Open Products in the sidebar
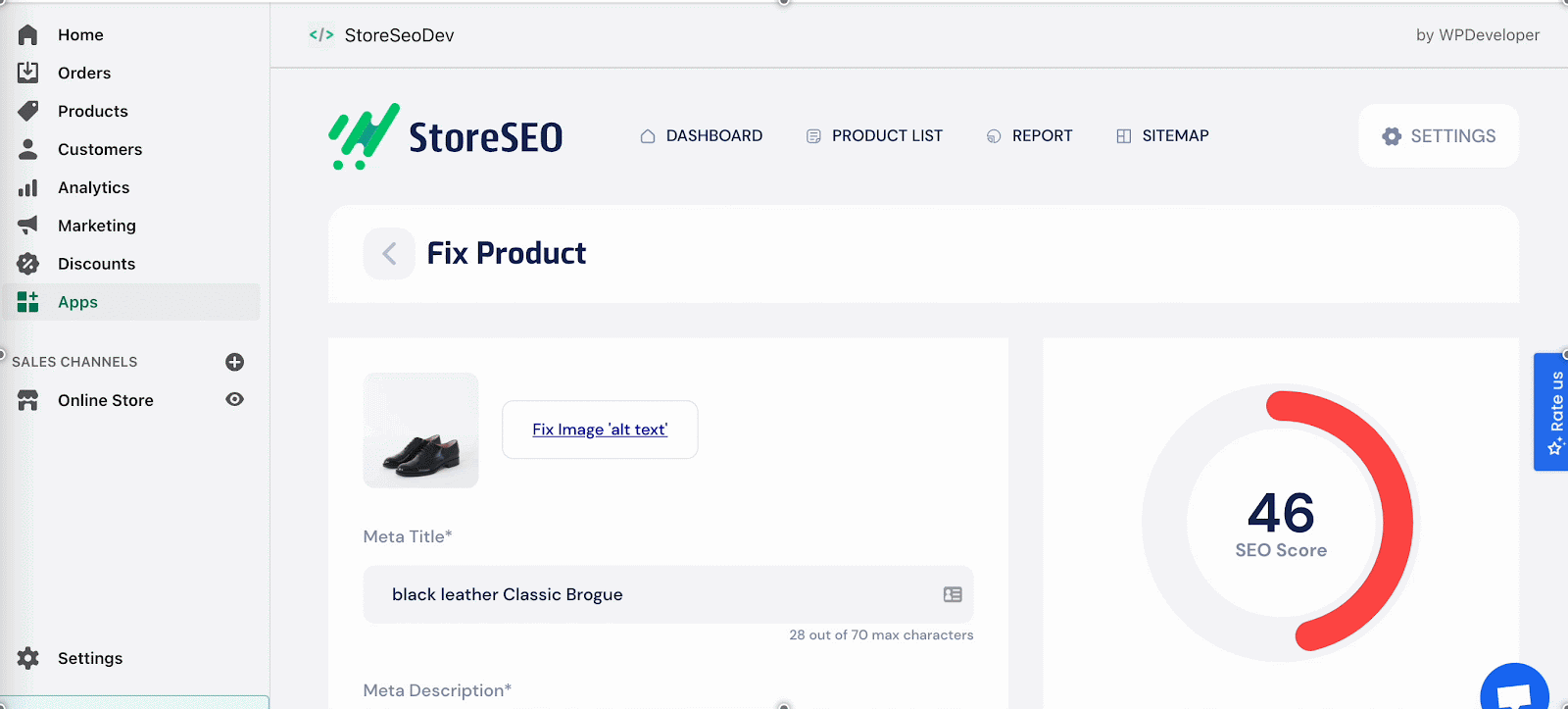This screenshot has height=709, width=1568. click(93, 111)
